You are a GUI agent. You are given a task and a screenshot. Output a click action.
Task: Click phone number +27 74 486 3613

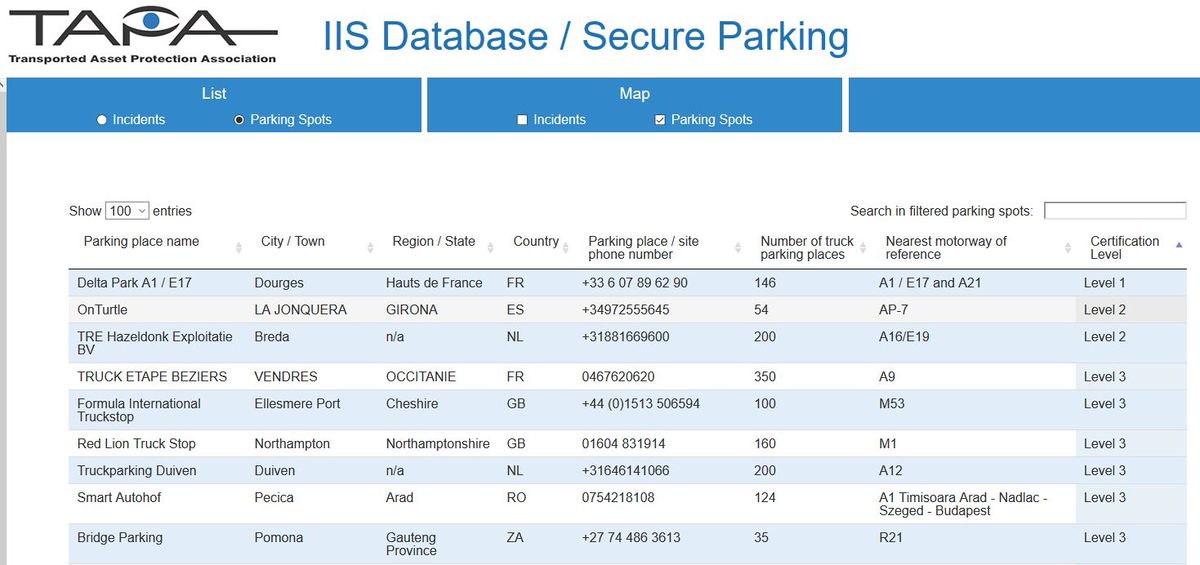tap(631, 538)
